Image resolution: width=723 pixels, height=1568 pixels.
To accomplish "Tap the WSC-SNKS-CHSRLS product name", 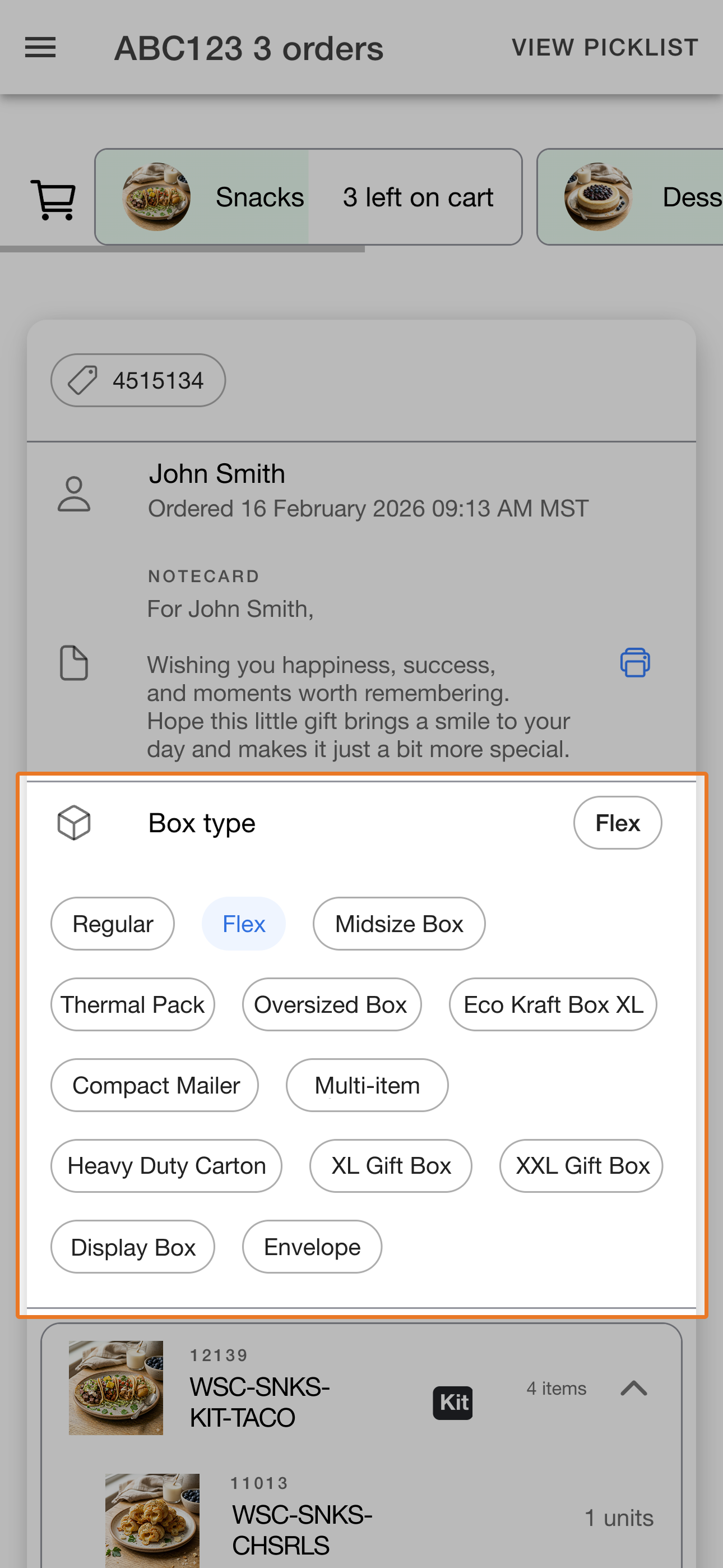I will pos(302,1530).
